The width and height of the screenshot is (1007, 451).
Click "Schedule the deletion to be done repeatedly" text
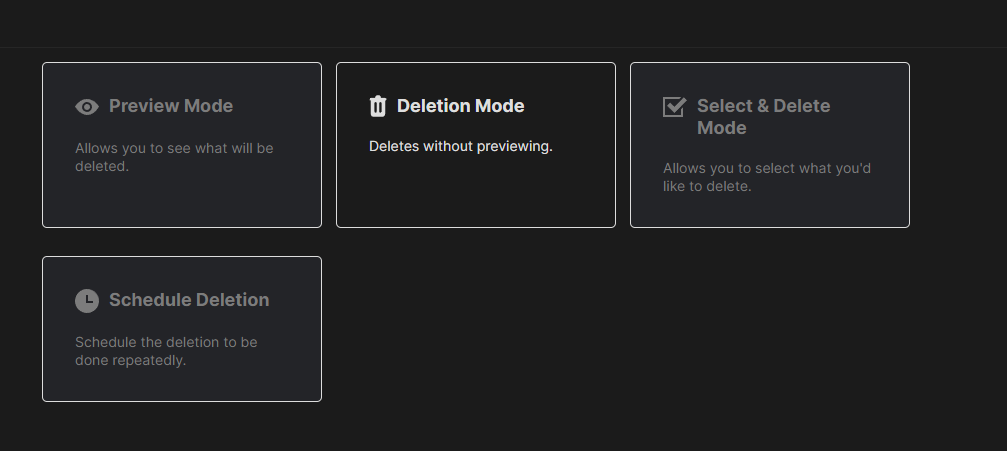(166, 351)
